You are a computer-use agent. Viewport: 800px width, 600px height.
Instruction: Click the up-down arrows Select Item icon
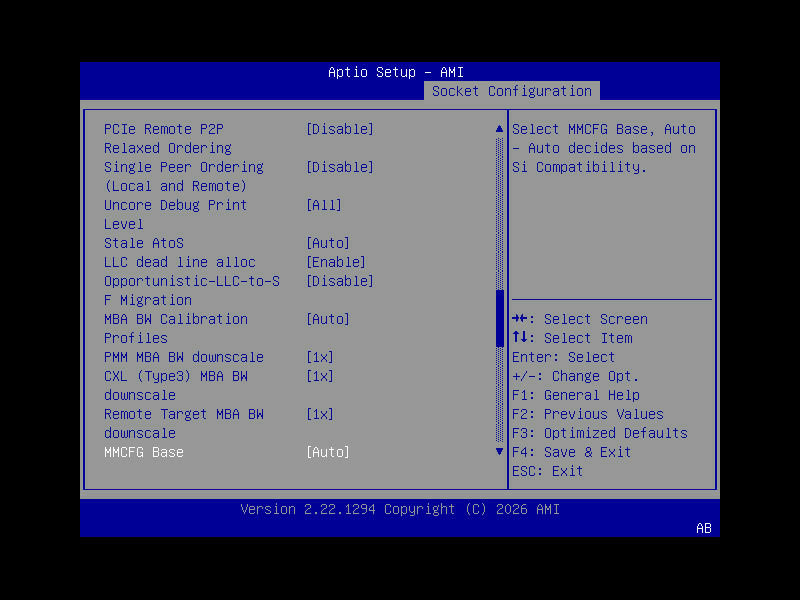click(x=520, y=337)
